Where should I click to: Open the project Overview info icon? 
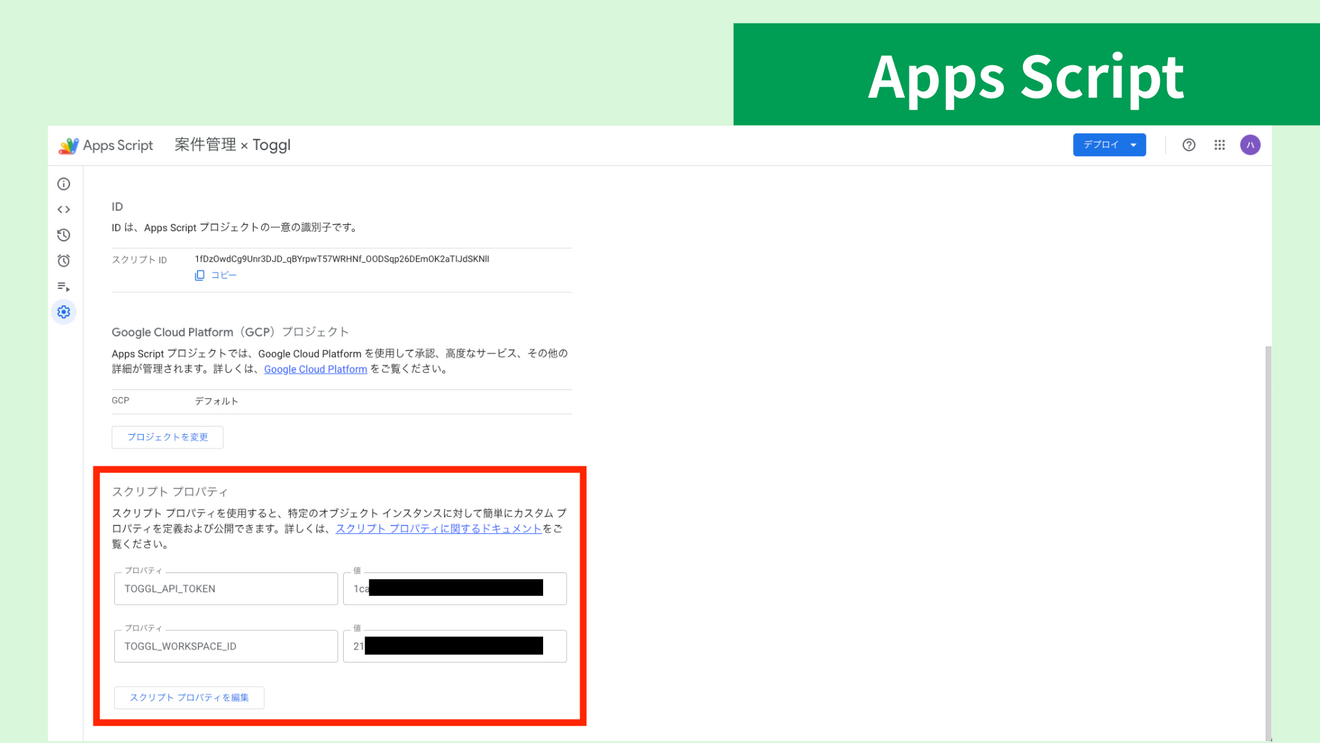pos(64,184)
